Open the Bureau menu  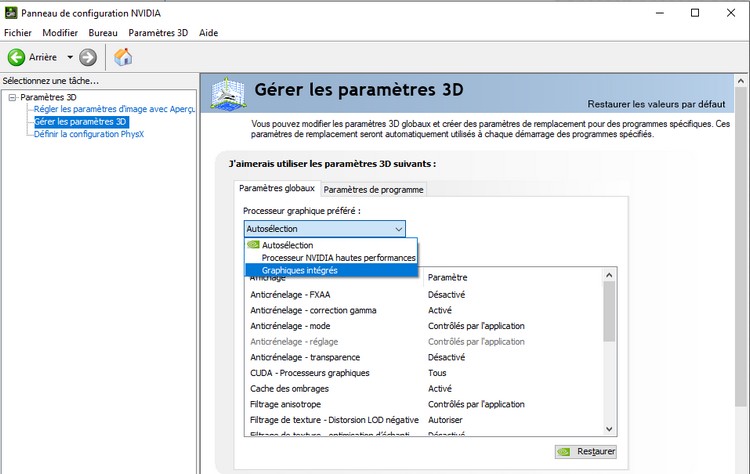pos(103,33)
